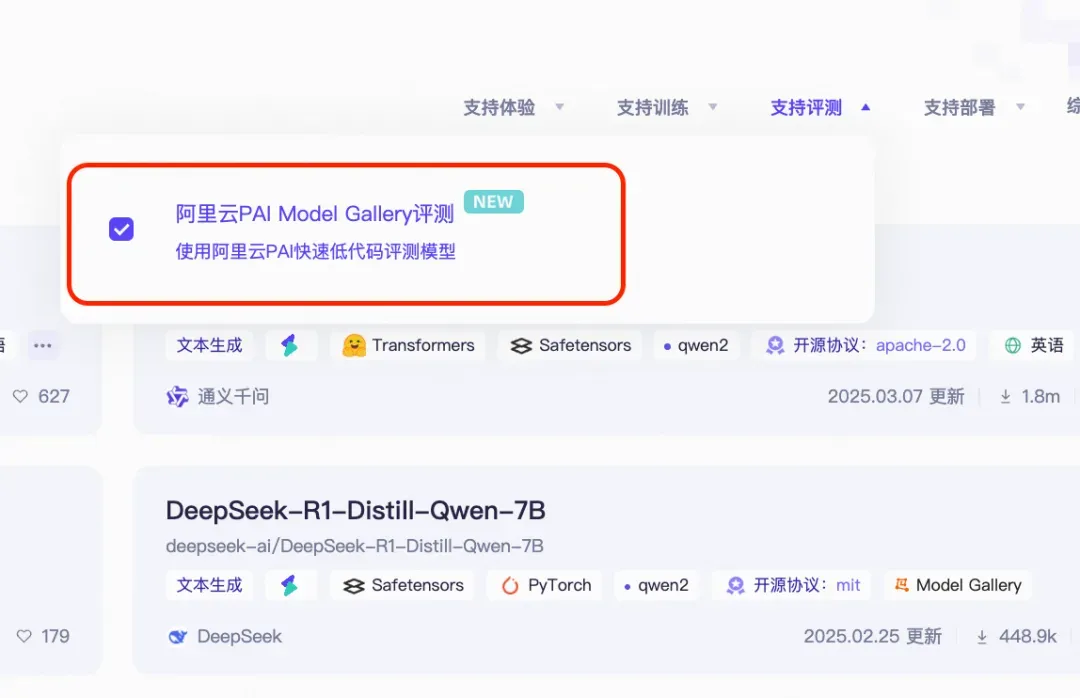Open the 支持体验 filter dropdown

(x=514, y=107)
